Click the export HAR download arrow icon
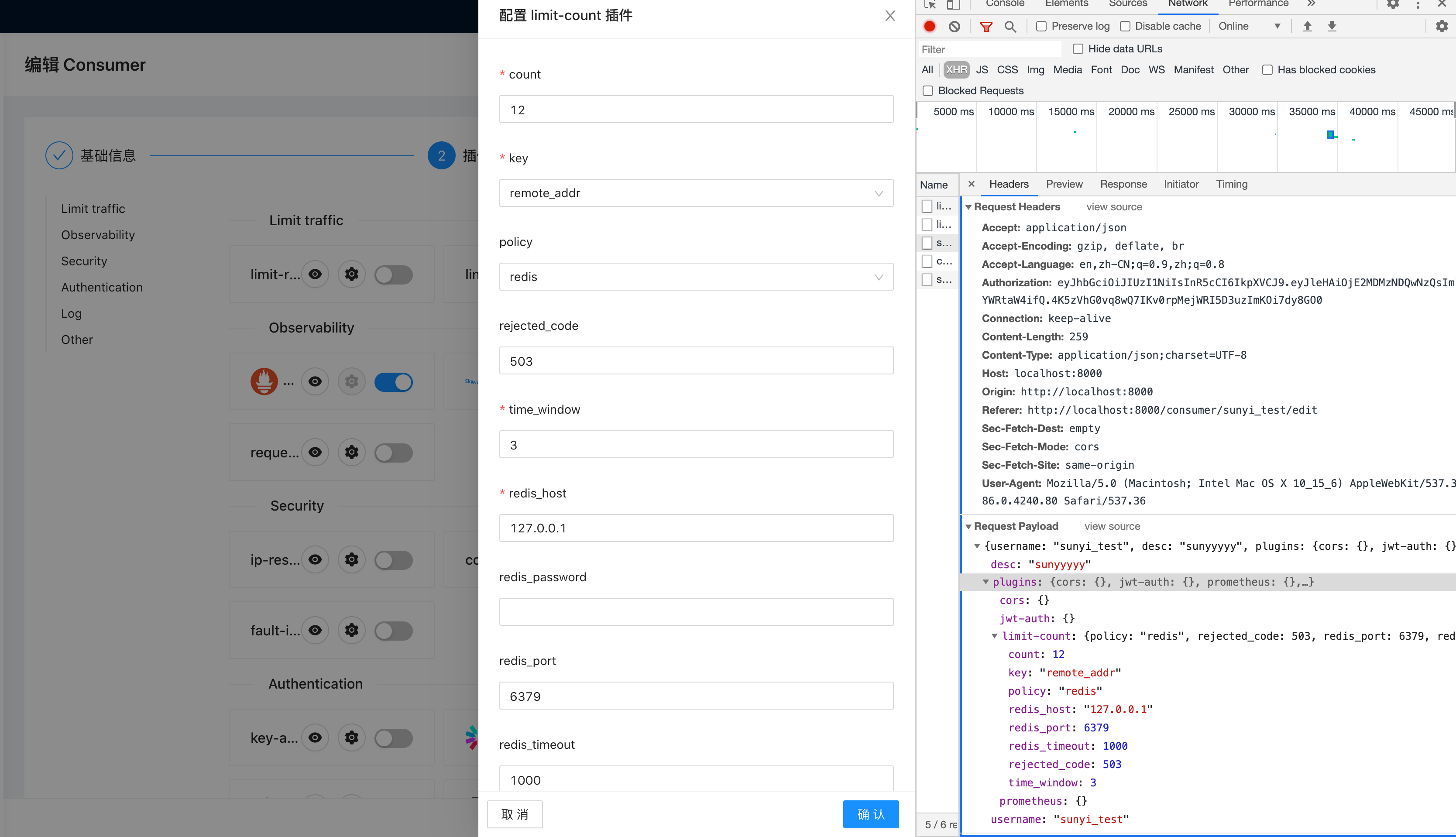The width and height of the screenshot is (1456, 837). (x=1332, y=27)
